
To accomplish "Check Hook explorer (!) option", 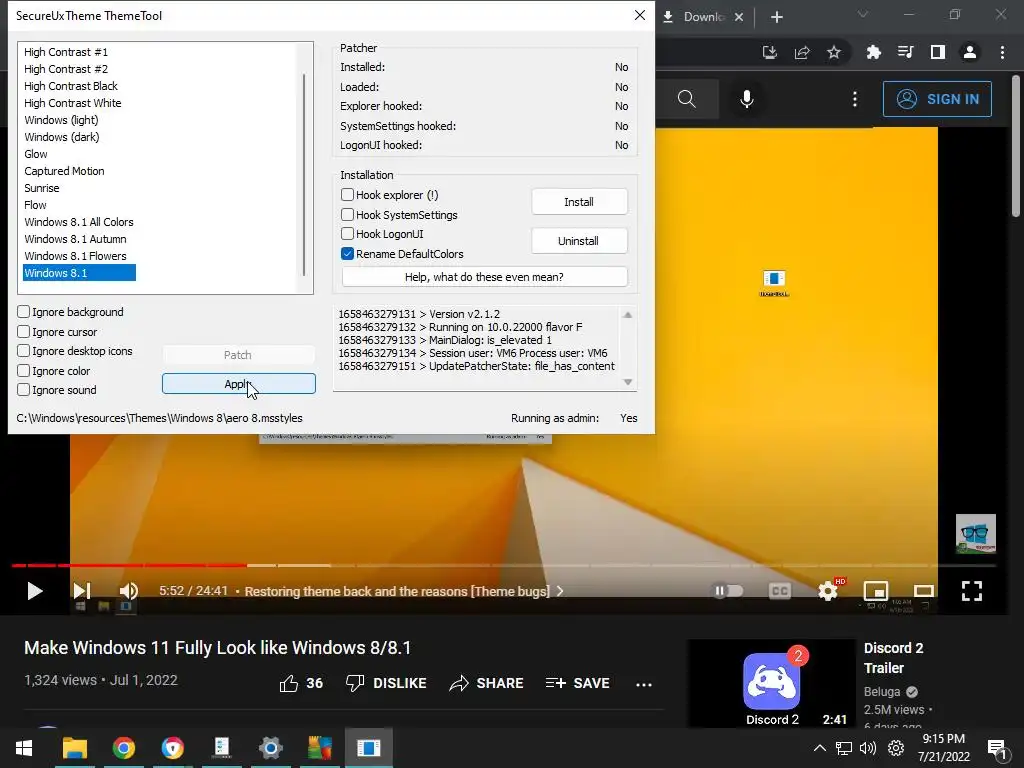I will [x=347, y=195].
